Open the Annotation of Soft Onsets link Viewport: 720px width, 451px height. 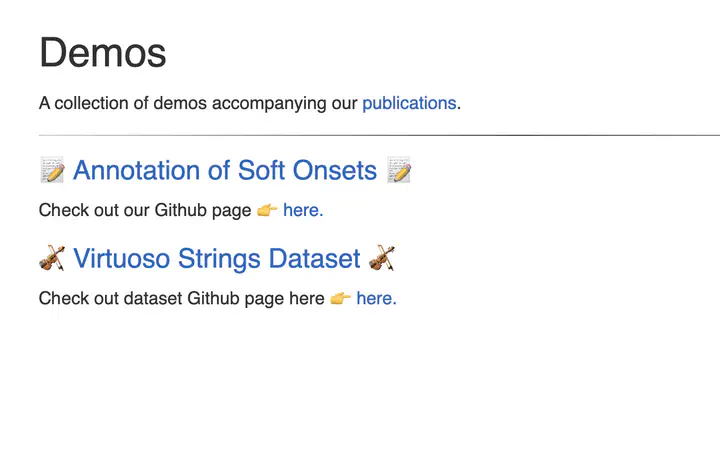tap(225, 171)
